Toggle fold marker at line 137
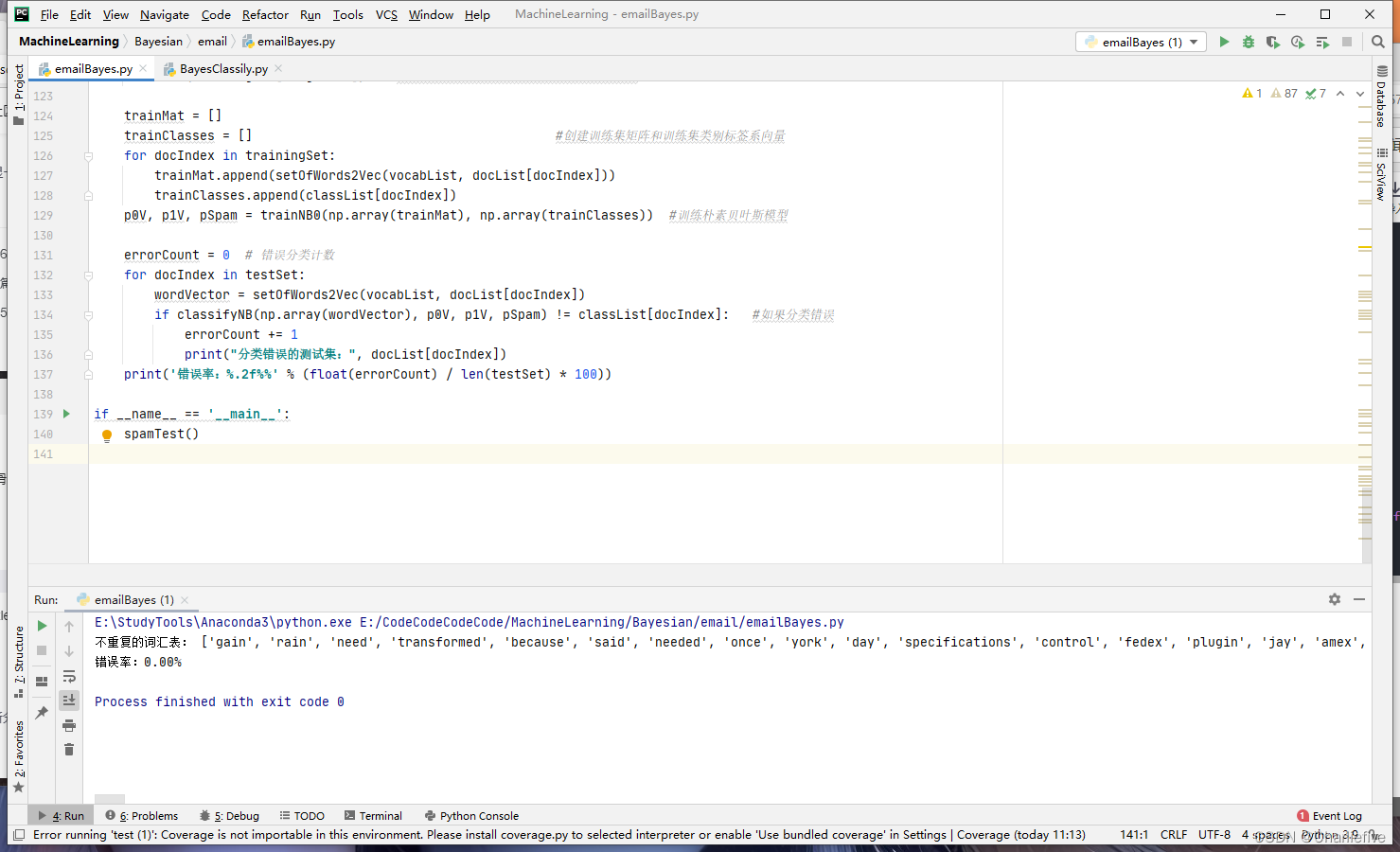1400x852 pixels. (88, 375)
